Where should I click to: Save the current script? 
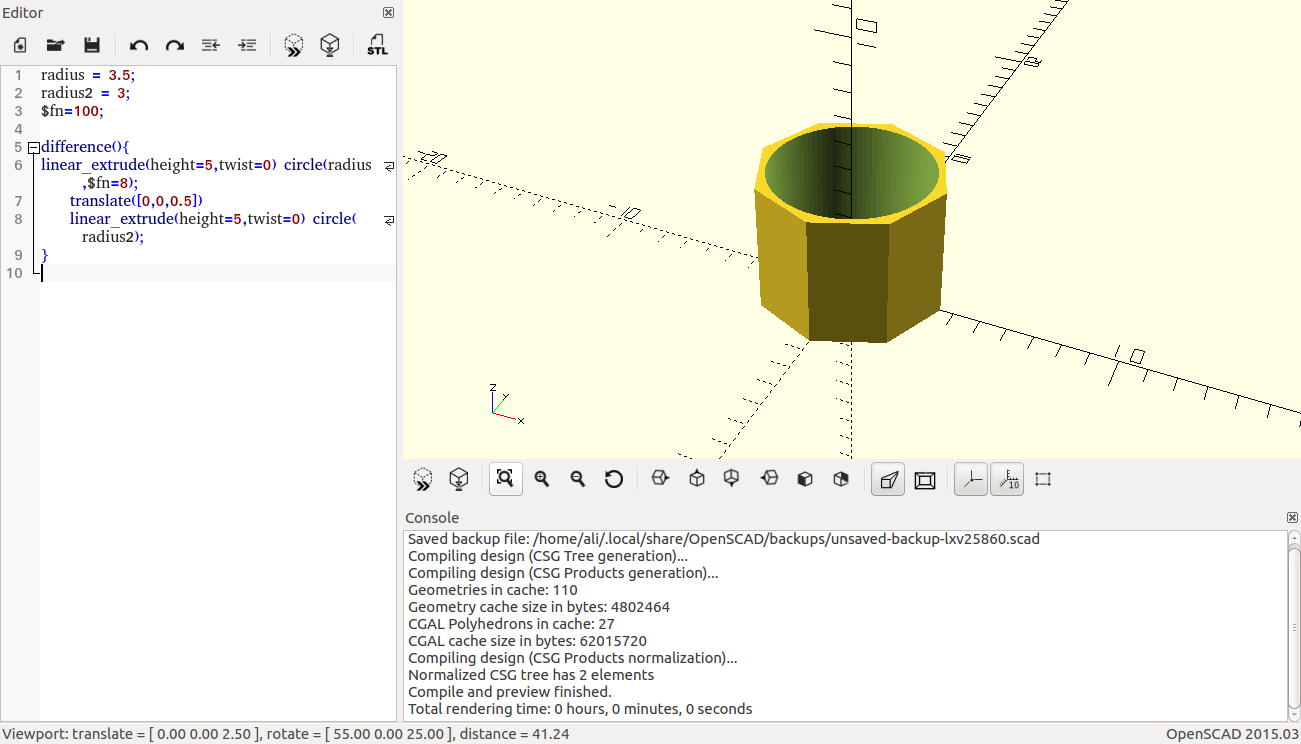pos(91,45)
